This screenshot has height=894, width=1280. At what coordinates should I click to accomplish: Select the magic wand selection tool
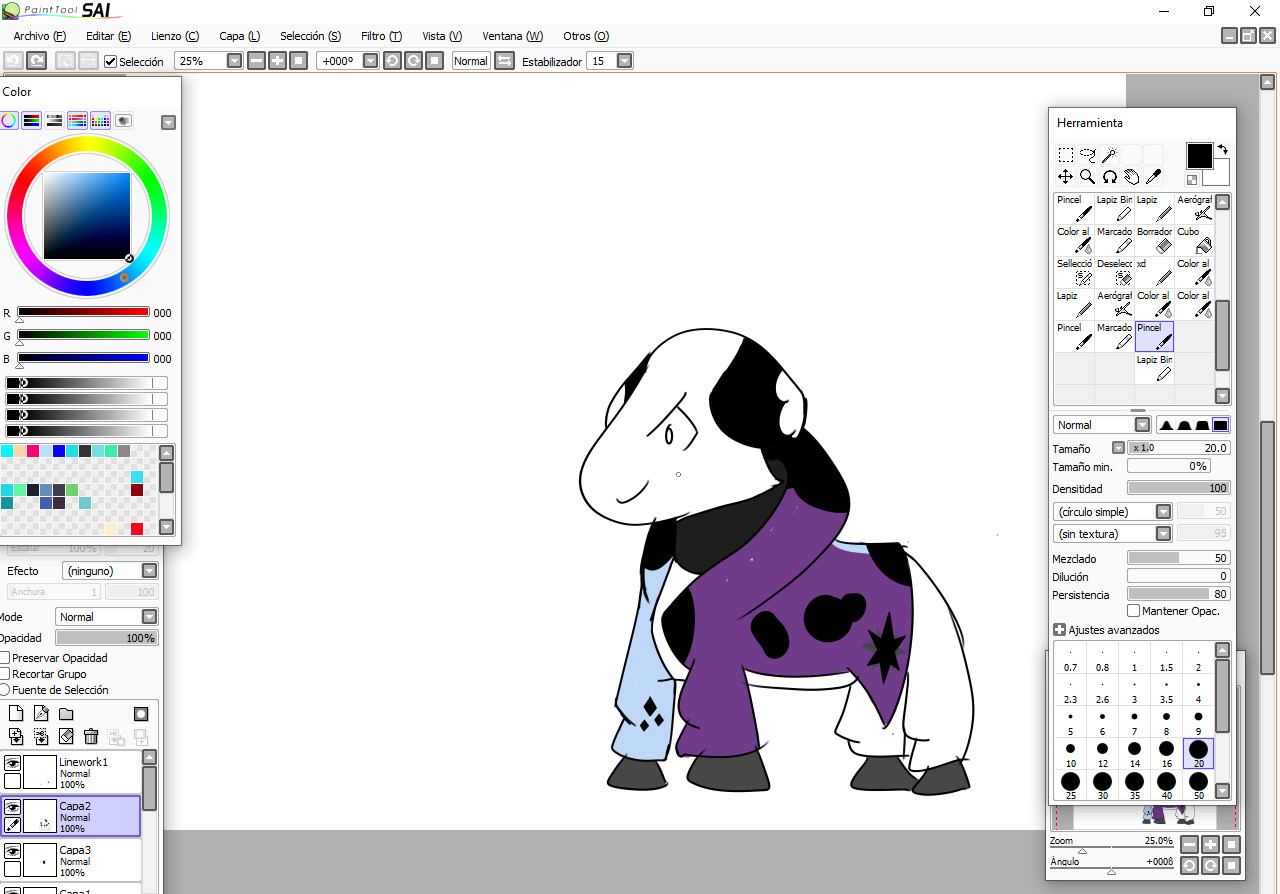click(1109, 154)
